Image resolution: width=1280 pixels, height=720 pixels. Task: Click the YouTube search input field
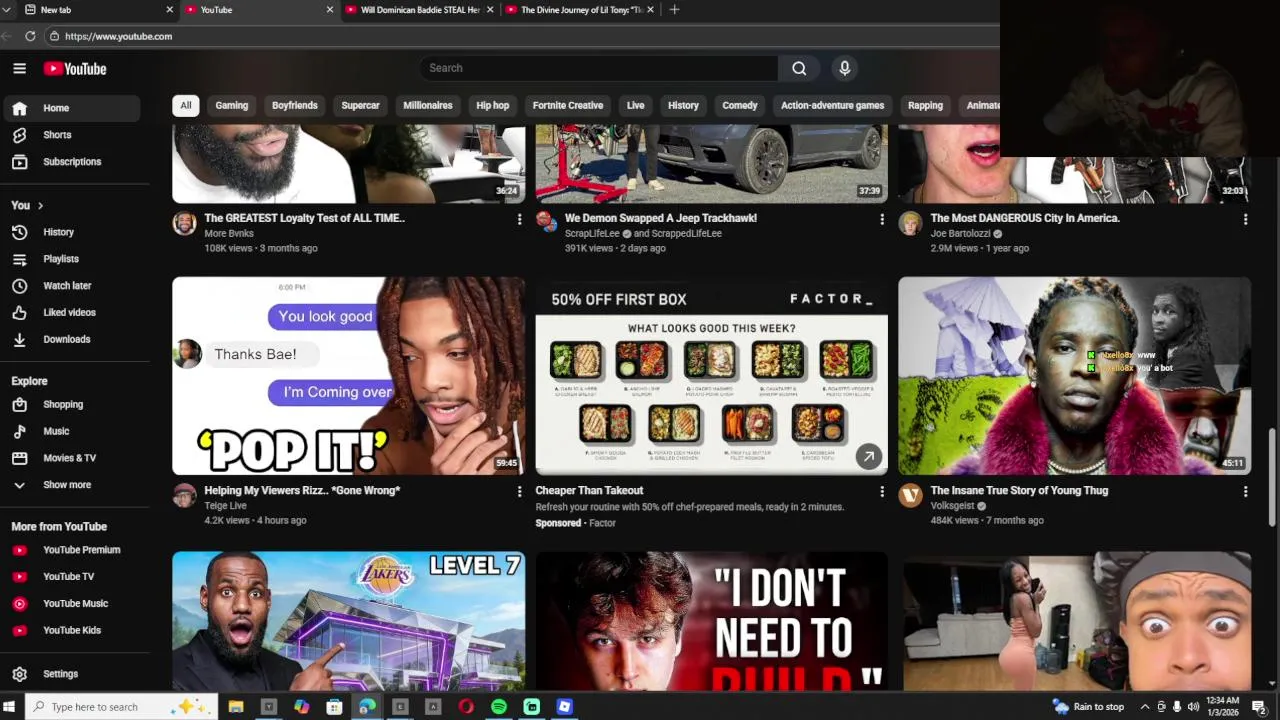tap(600, 68)
